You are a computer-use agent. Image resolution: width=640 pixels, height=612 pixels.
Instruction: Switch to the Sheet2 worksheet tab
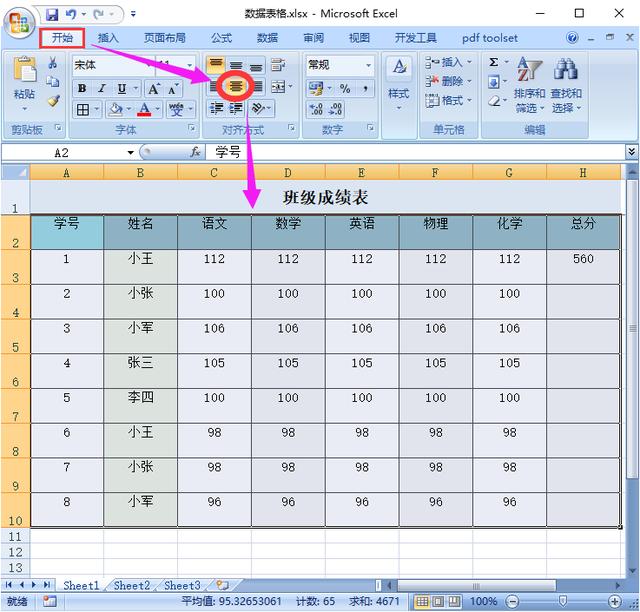pyautogui.click(x=132, y=586)
